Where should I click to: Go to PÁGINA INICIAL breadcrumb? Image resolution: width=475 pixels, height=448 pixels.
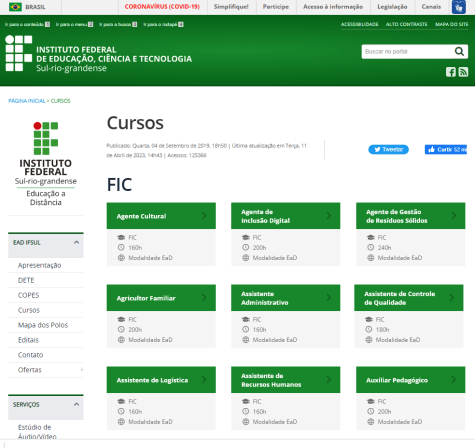pyautogui.click(x=27, y=101)
